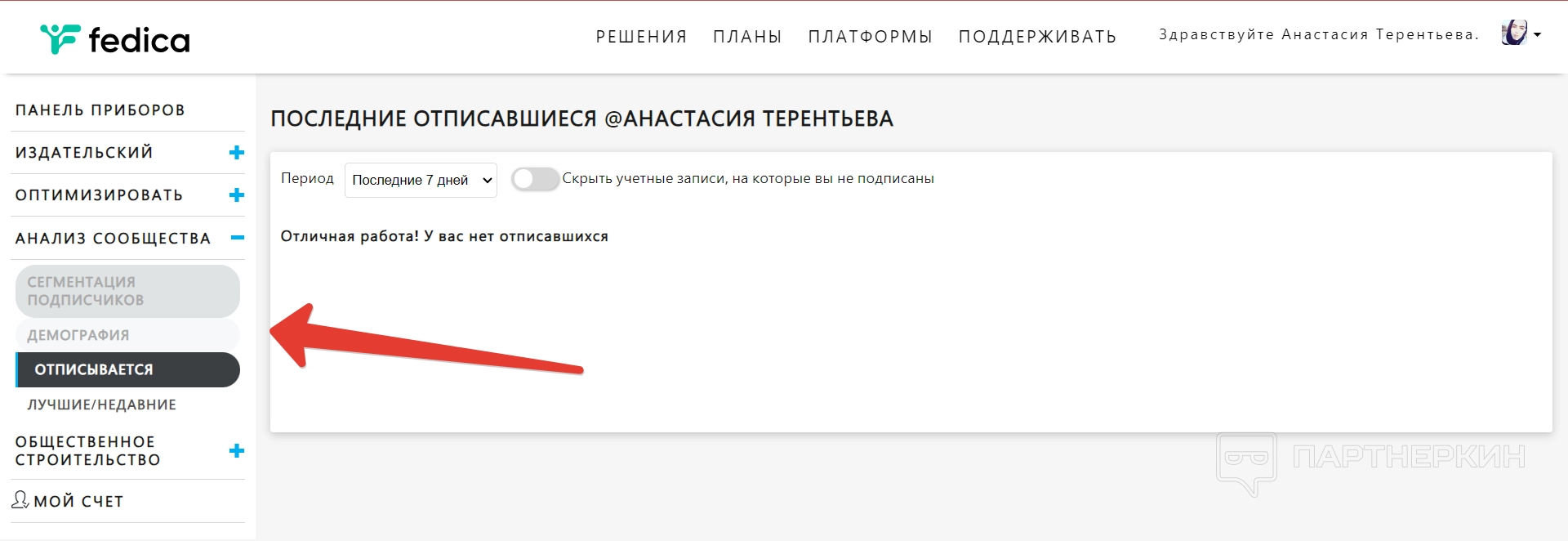Click the person icon beside Мой счет
This screenshot has height=541, width=1568.
click(20, 499)
